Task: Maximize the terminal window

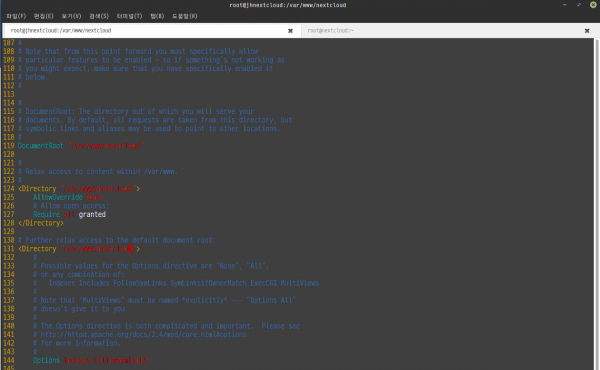Action: tap(579, 5)
